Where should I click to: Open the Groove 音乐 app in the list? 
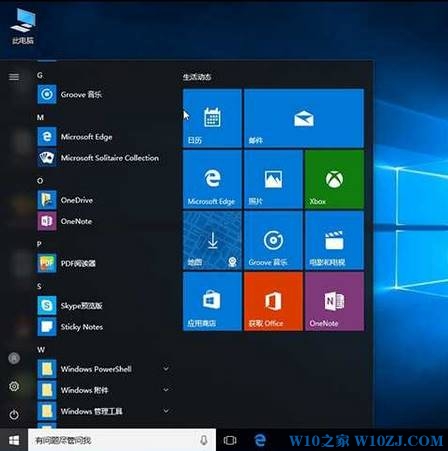103,95
